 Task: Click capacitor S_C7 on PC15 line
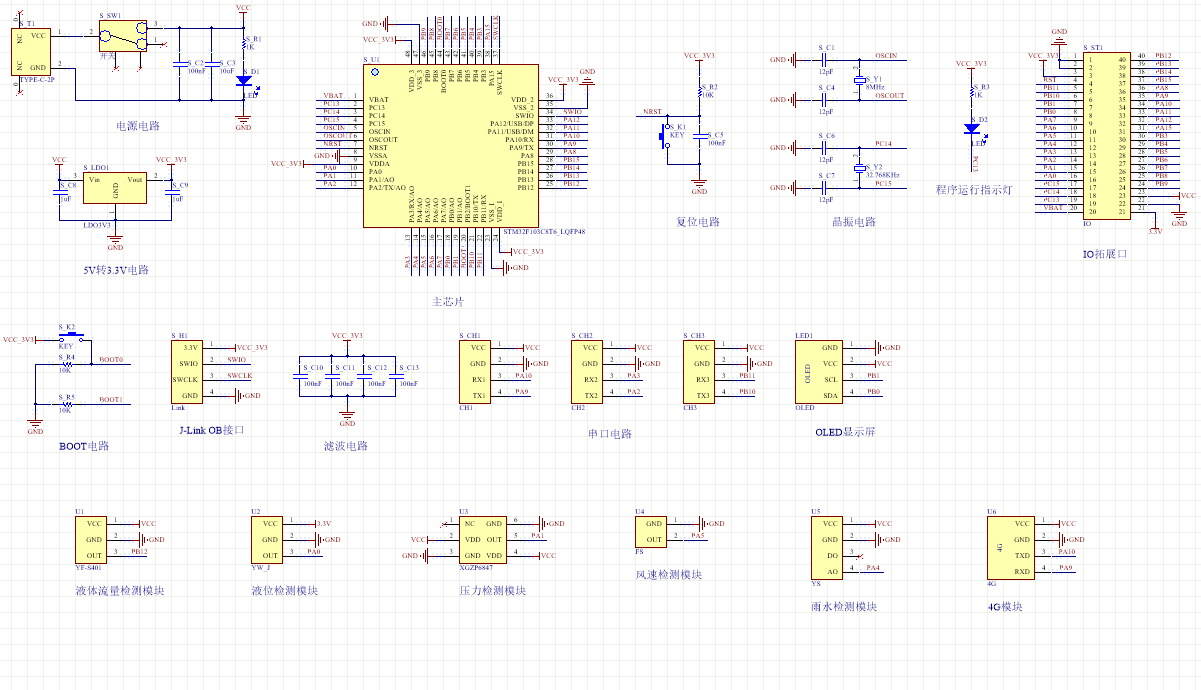[x=826, y=188]
